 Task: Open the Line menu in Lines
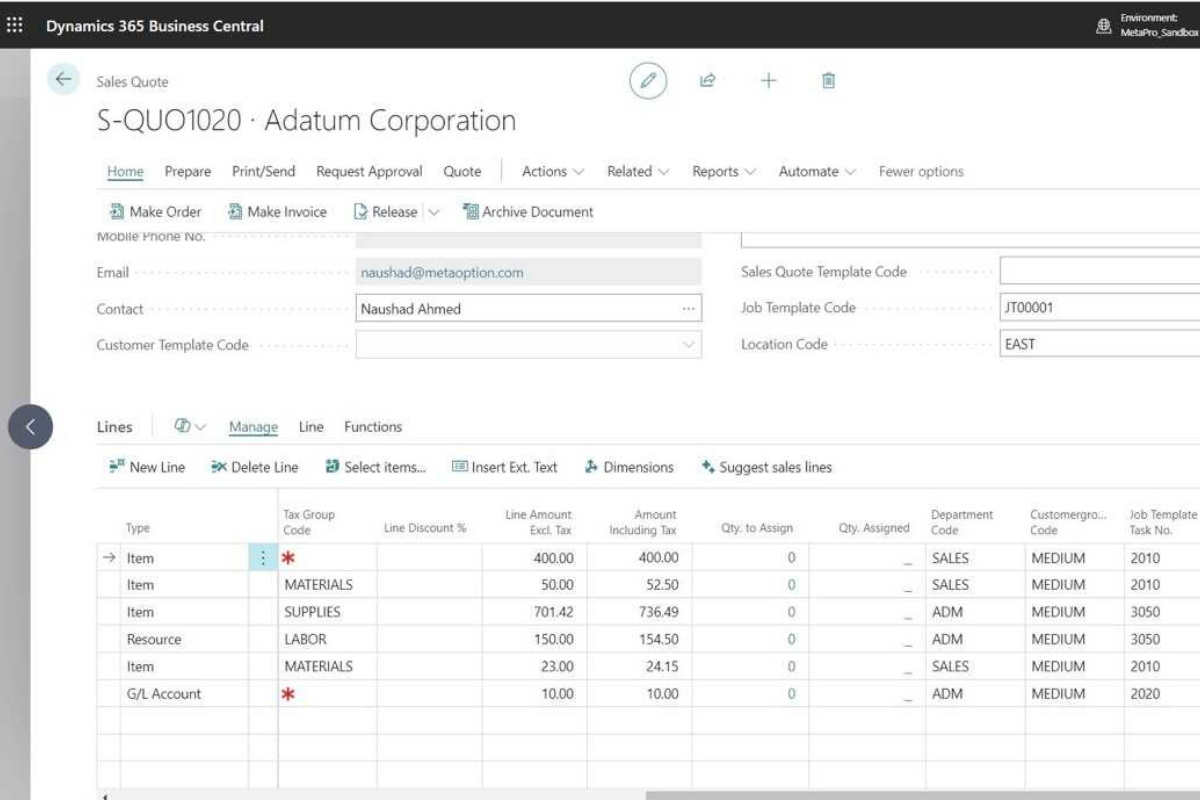(x=311, y=427)
